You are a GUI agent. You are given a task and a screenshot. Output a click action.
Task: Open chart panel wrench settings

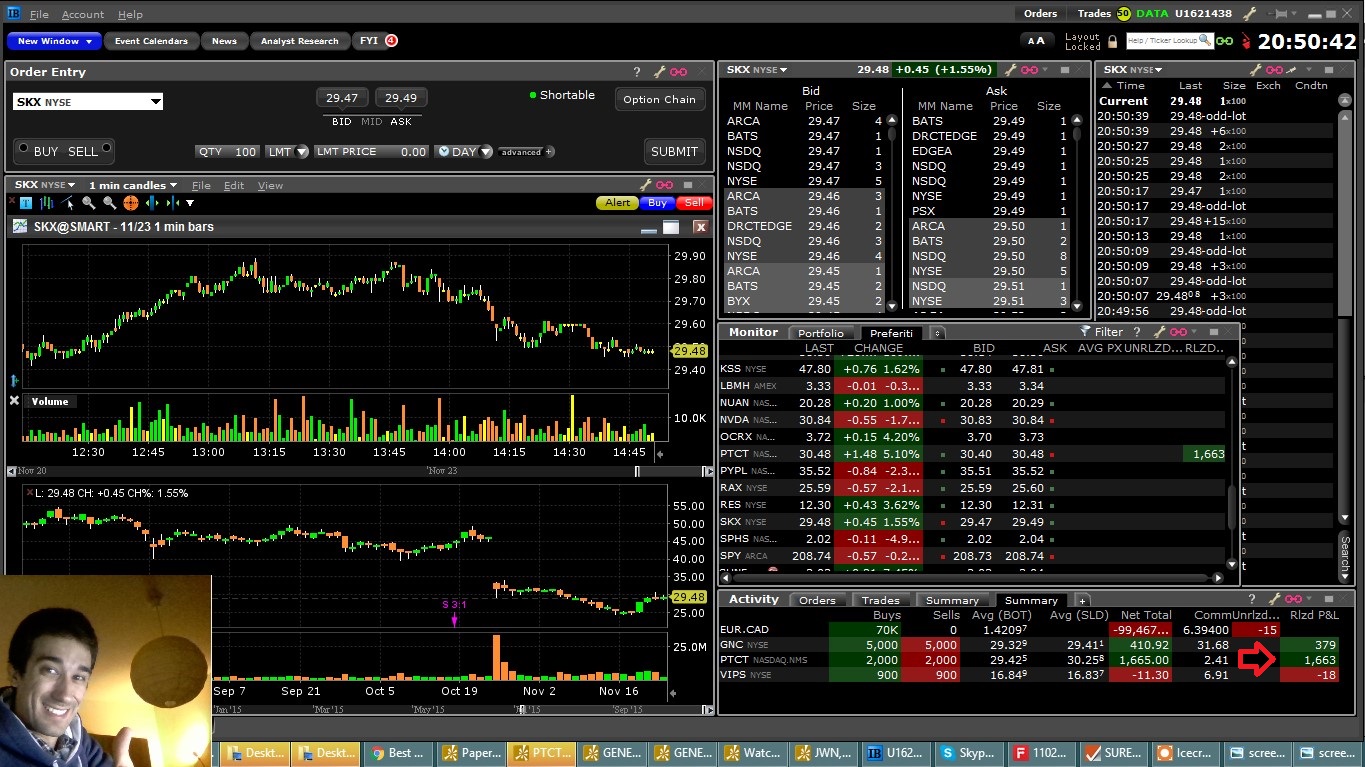[645, 185]
